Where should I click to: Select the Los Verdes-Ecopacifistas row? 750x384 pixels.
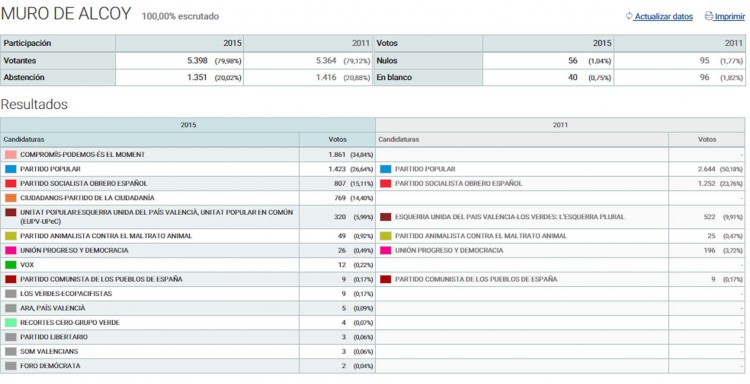click(188, 294)
